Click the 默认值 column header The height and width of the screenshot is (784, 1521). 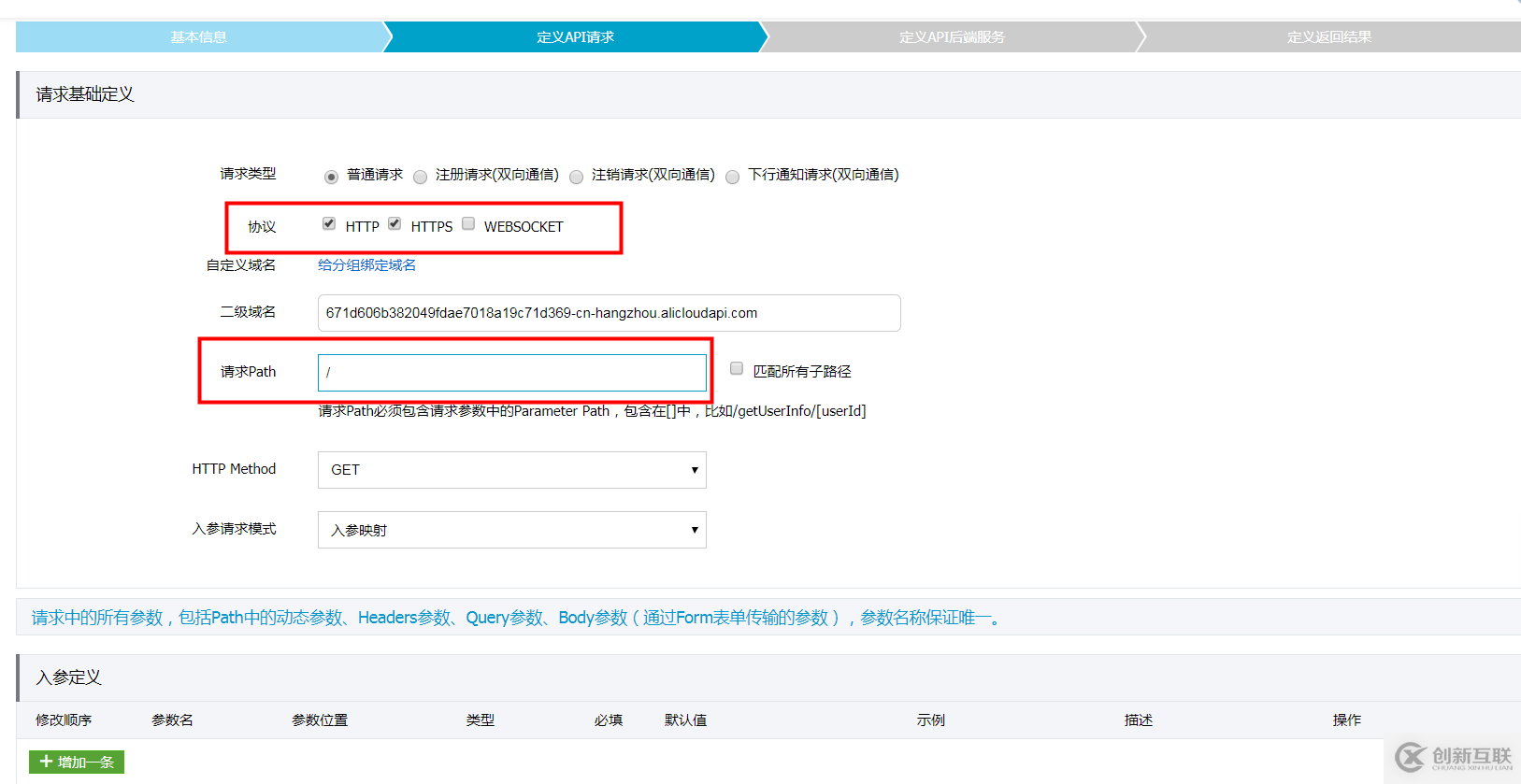click(685, 720)
